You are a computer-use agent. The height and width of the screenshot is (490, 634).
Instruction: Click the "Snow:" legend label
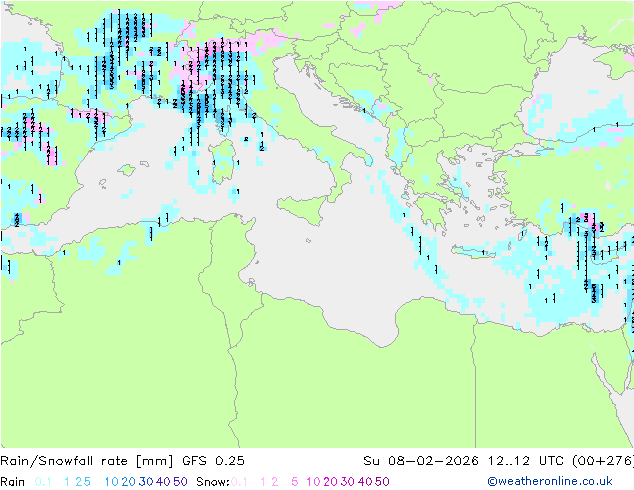213,482
